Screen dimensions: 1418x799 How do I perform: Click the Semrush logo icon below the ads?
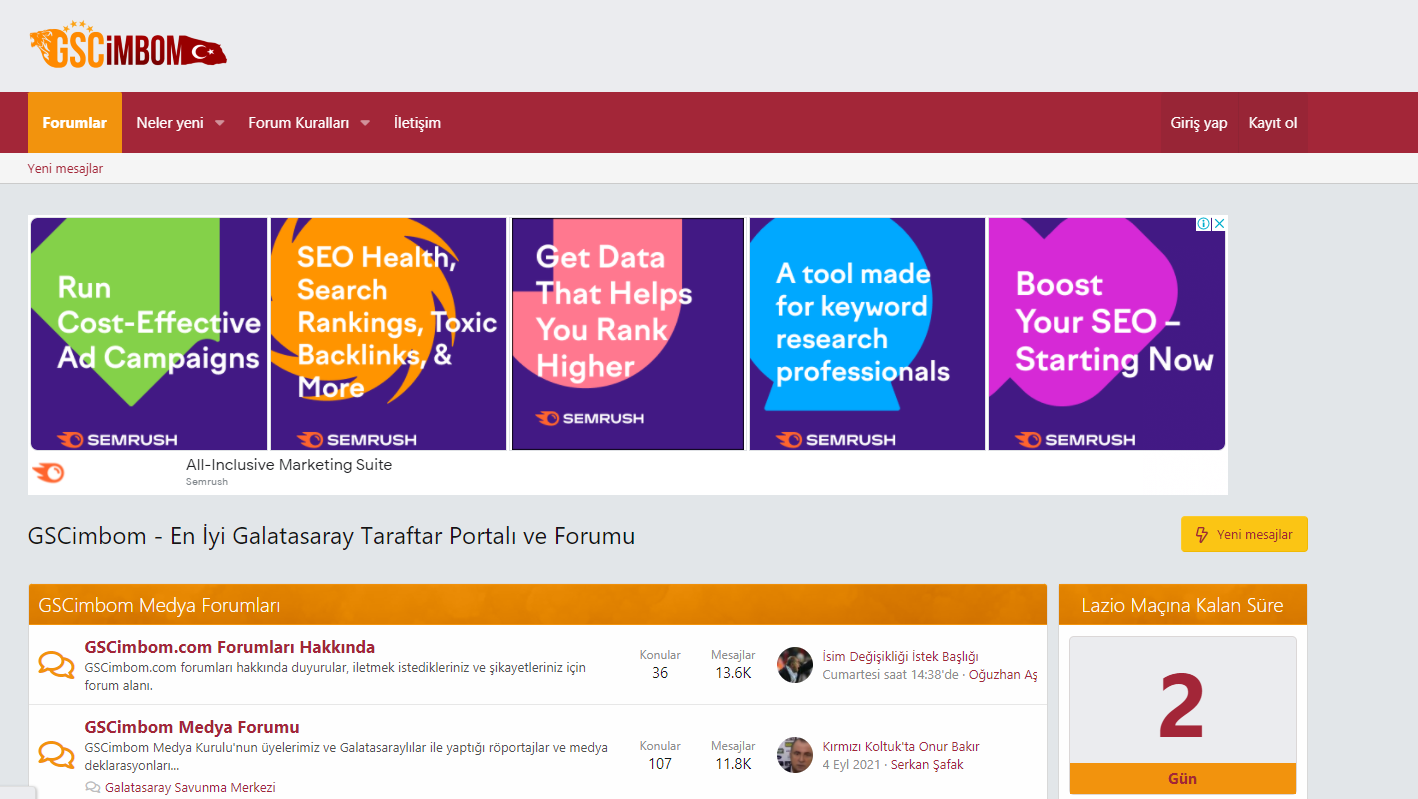pyautogui.click(x=48, y=472)
